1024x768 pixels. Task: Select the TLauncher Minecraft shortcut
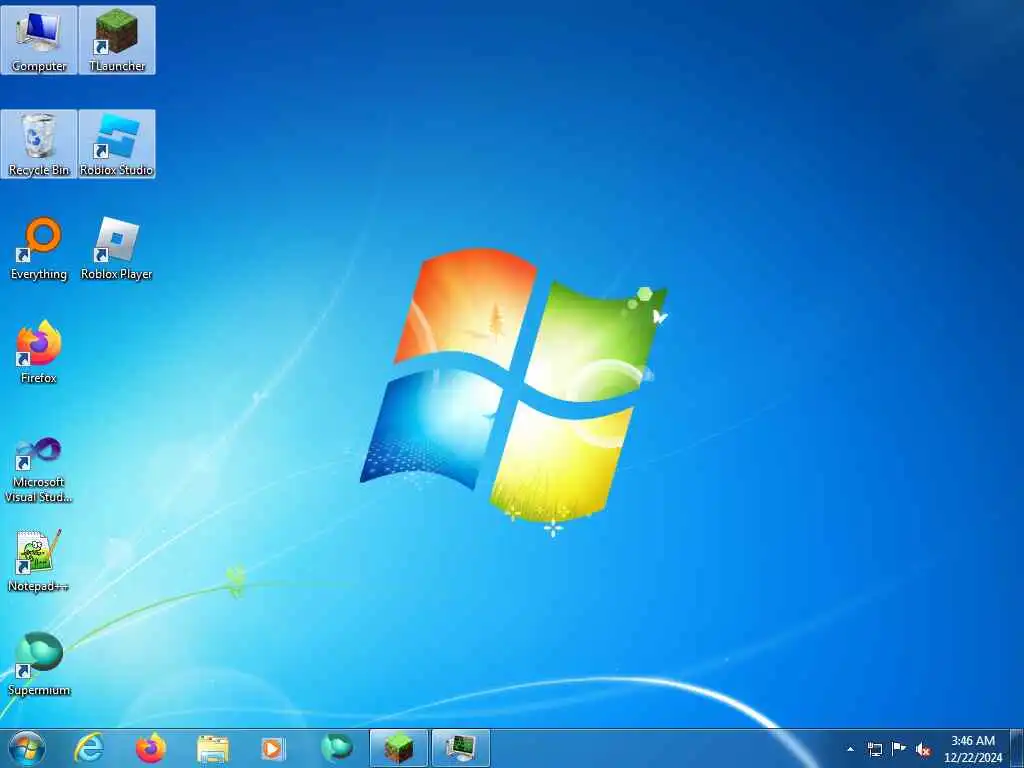(x=117, y=40)
